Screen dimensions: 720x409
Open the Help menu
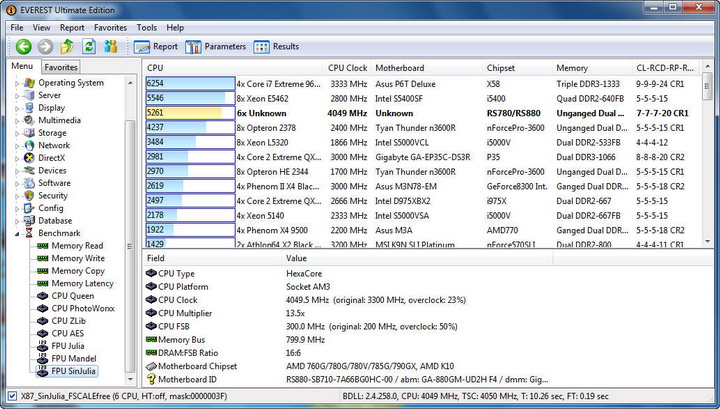coord(175,28)
